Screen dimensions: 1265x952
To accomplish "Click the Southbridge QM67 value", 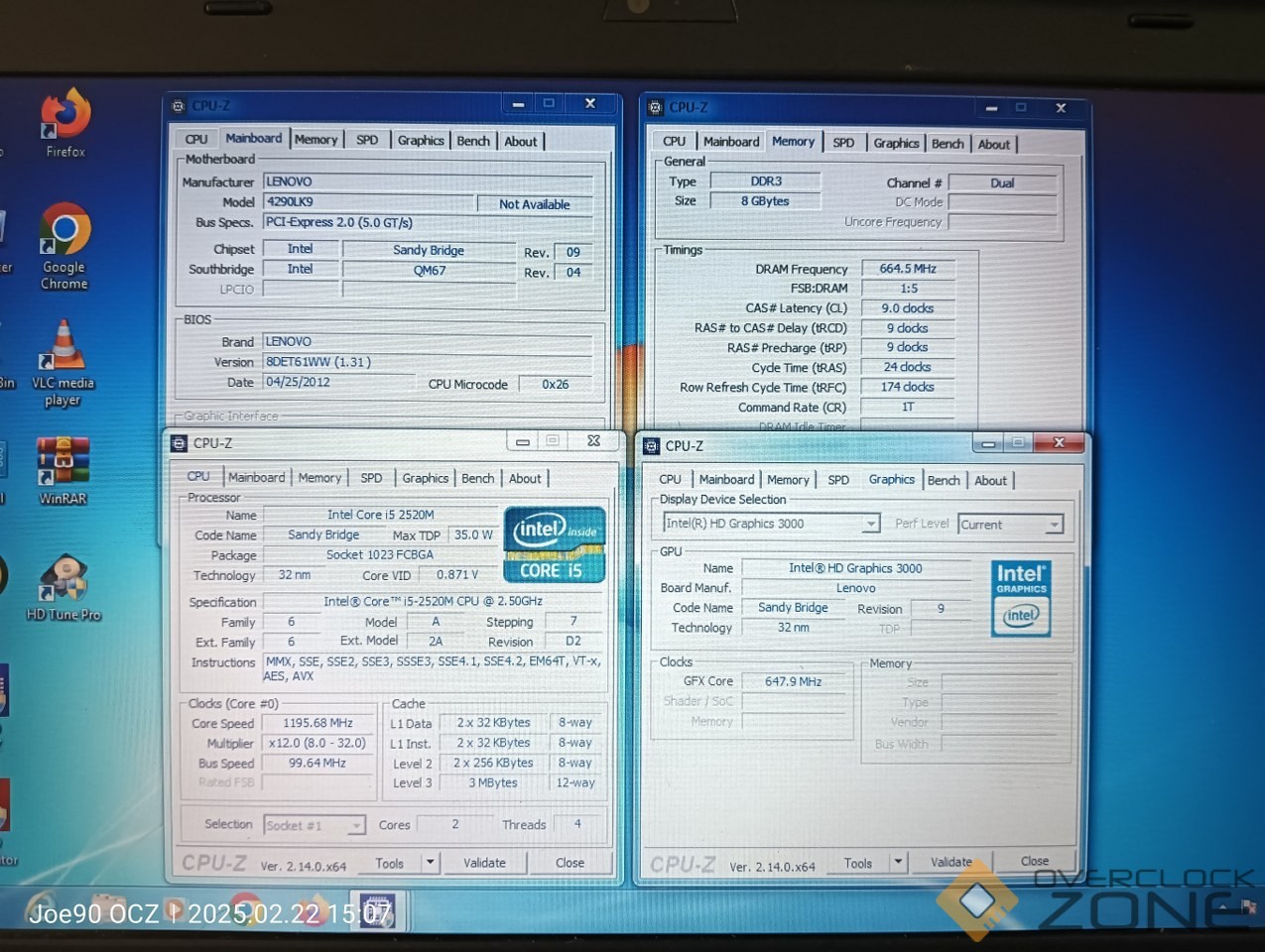I will pyautogui.click(x=429, y=270).
